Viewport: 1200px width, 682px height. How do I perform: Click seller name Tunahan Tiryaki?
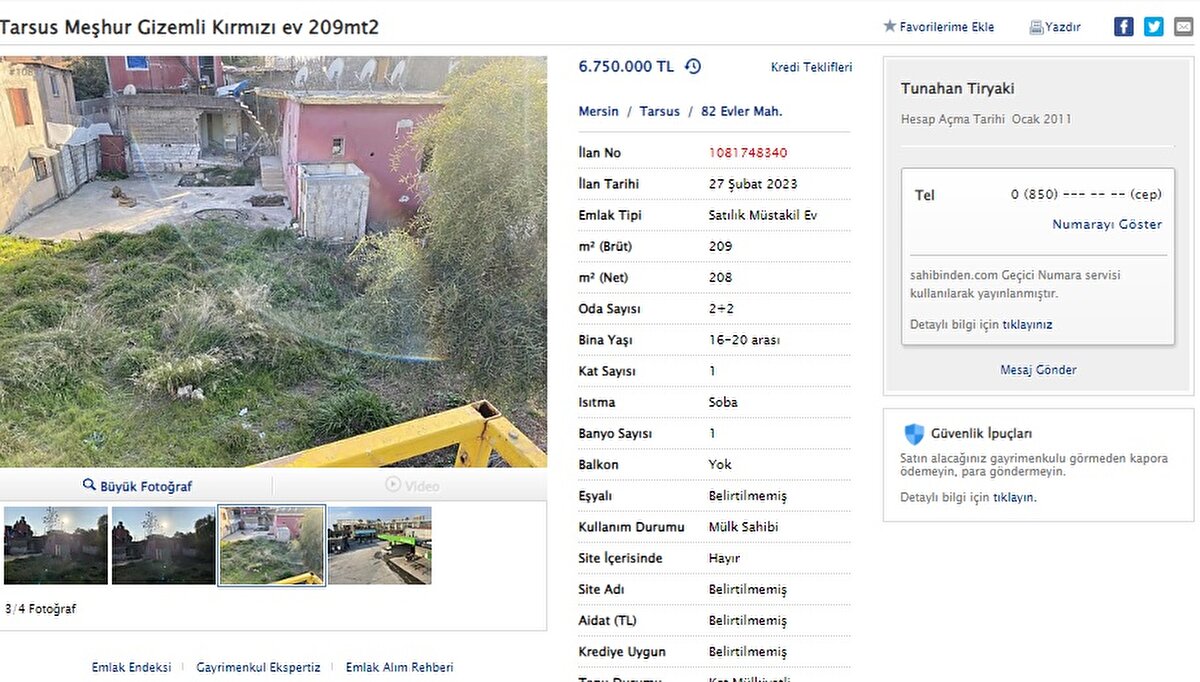point(957,89)
